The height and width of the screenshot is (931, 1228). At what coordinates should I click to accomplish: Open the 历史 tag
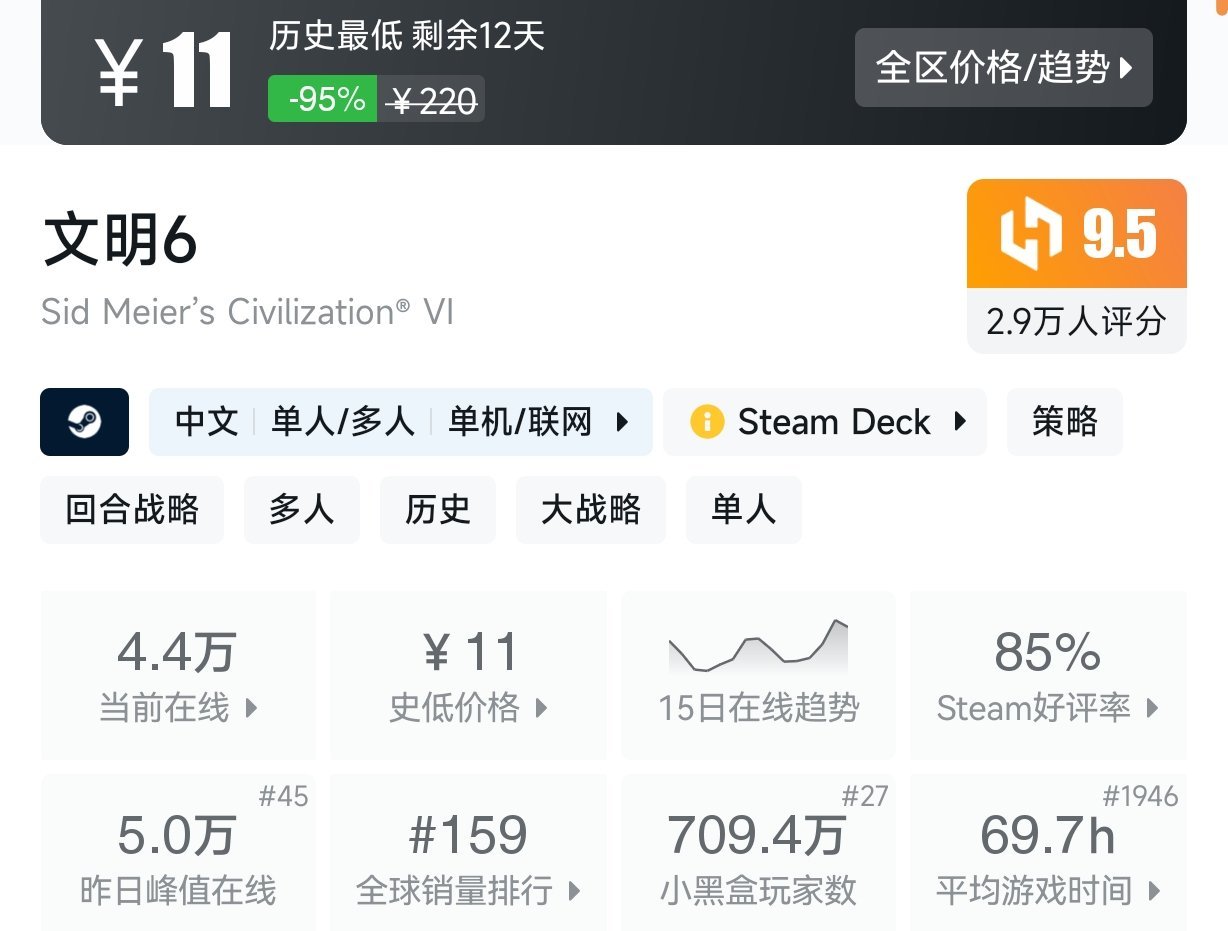(437, 510)
